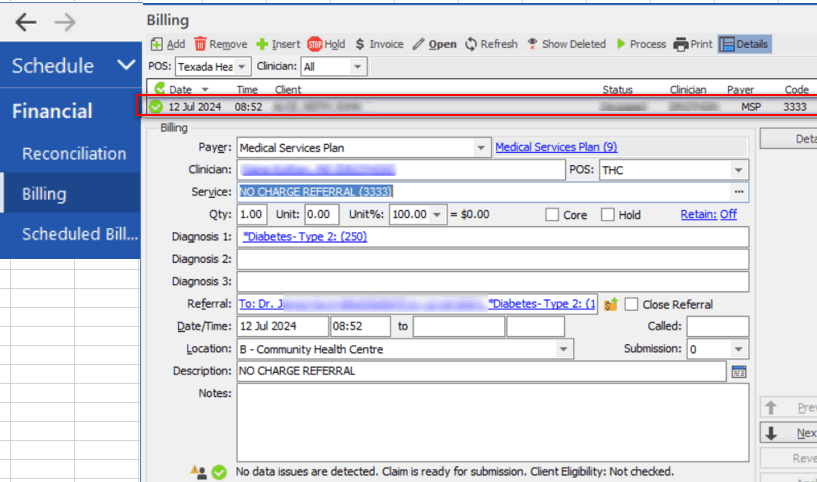
Task: Check the Close Referral box
Action: tap(631, 304)
